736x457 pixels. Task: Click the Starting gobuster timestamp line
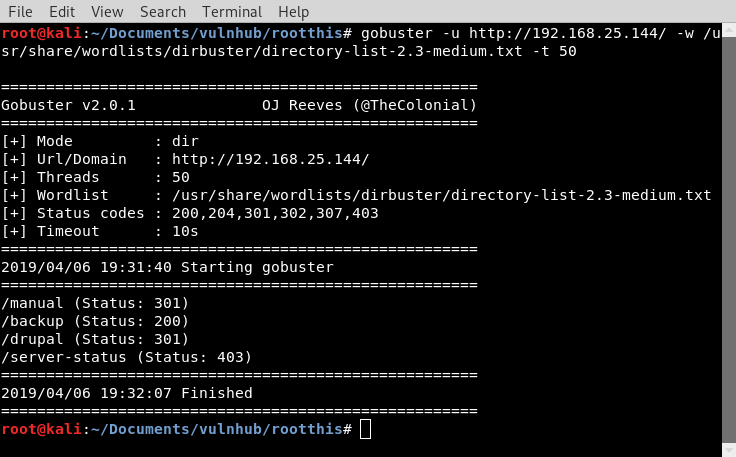(x=167, y=267)
